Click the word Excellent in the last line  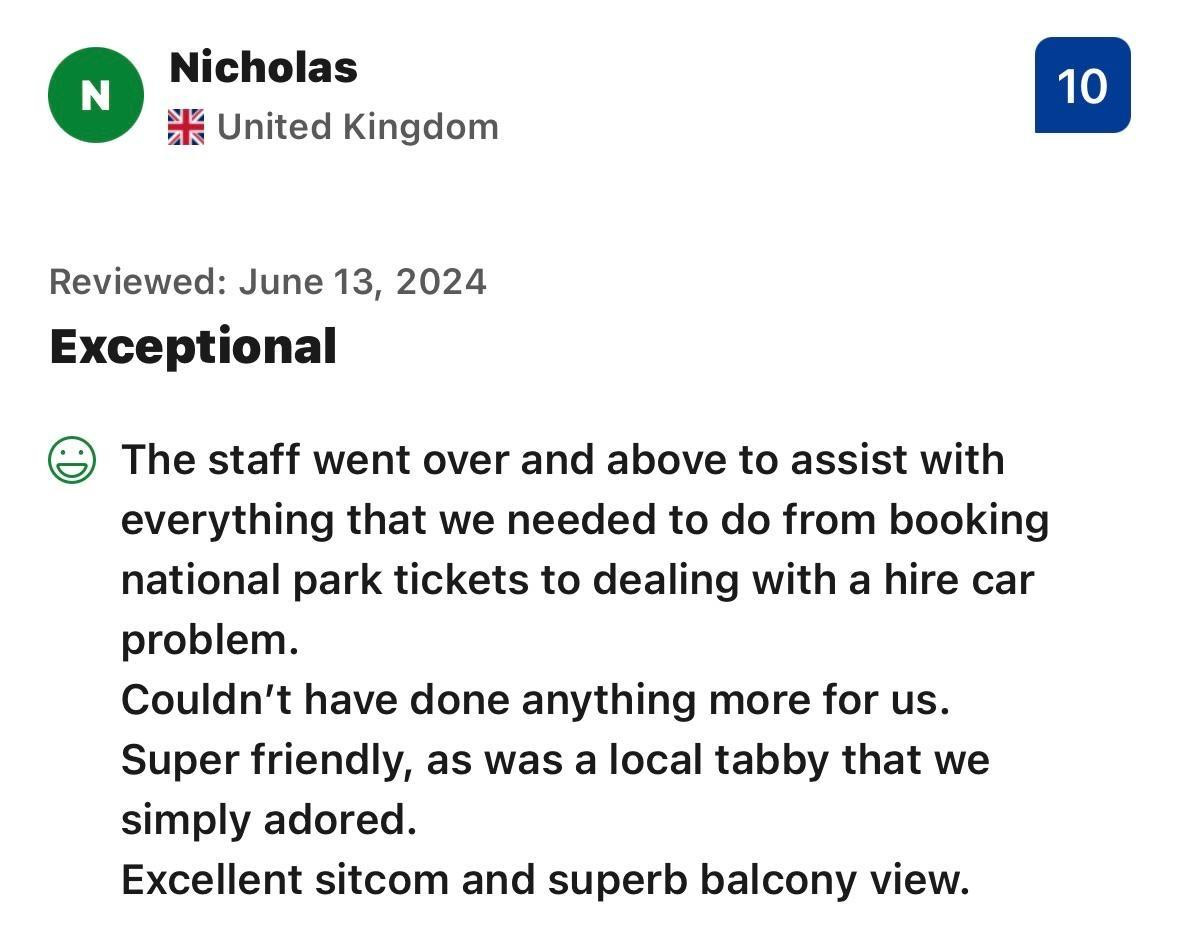(211, 880)
